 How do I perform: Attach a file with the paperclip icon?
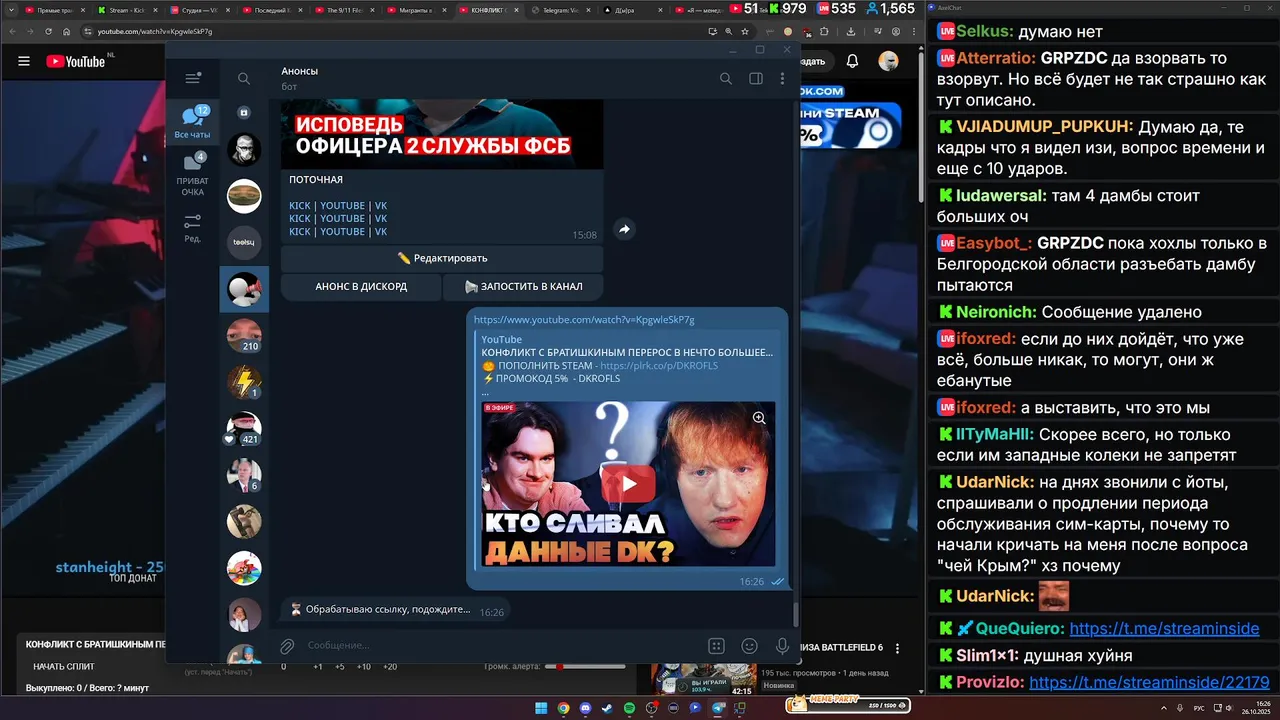pos(287,646)
